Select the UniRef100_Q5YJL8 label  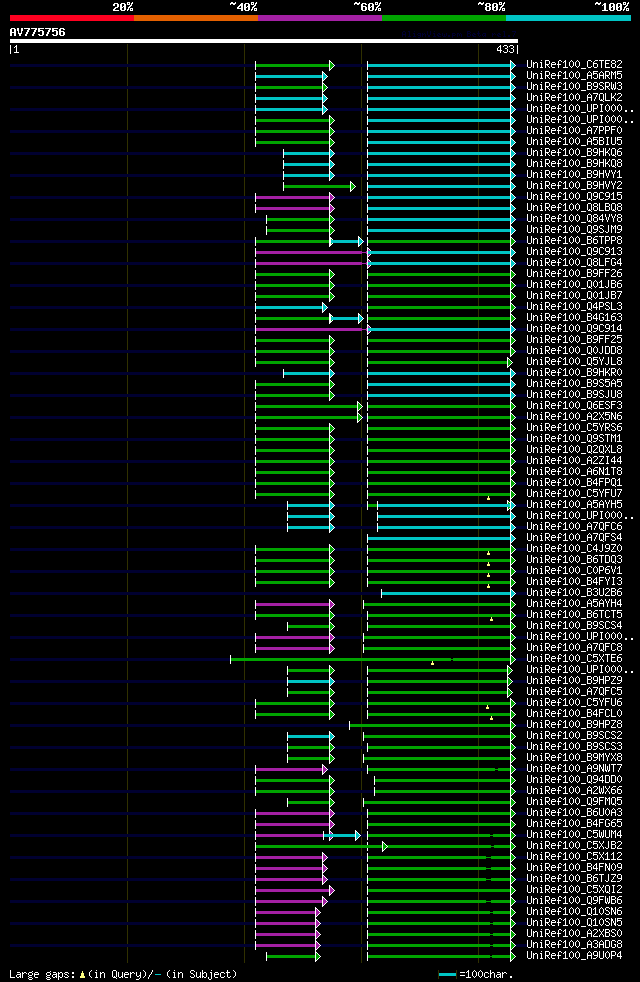click(574, 362)
